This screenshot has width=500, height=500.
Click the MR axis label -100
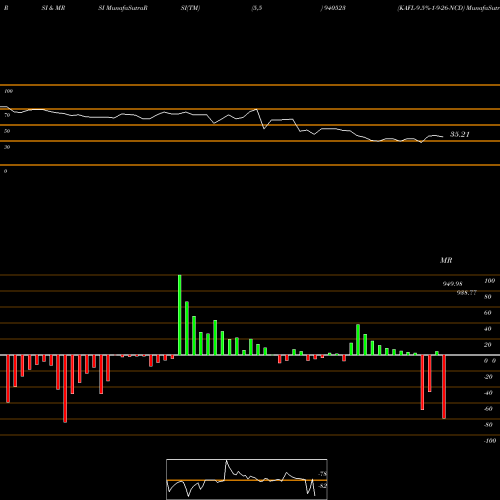490,441
